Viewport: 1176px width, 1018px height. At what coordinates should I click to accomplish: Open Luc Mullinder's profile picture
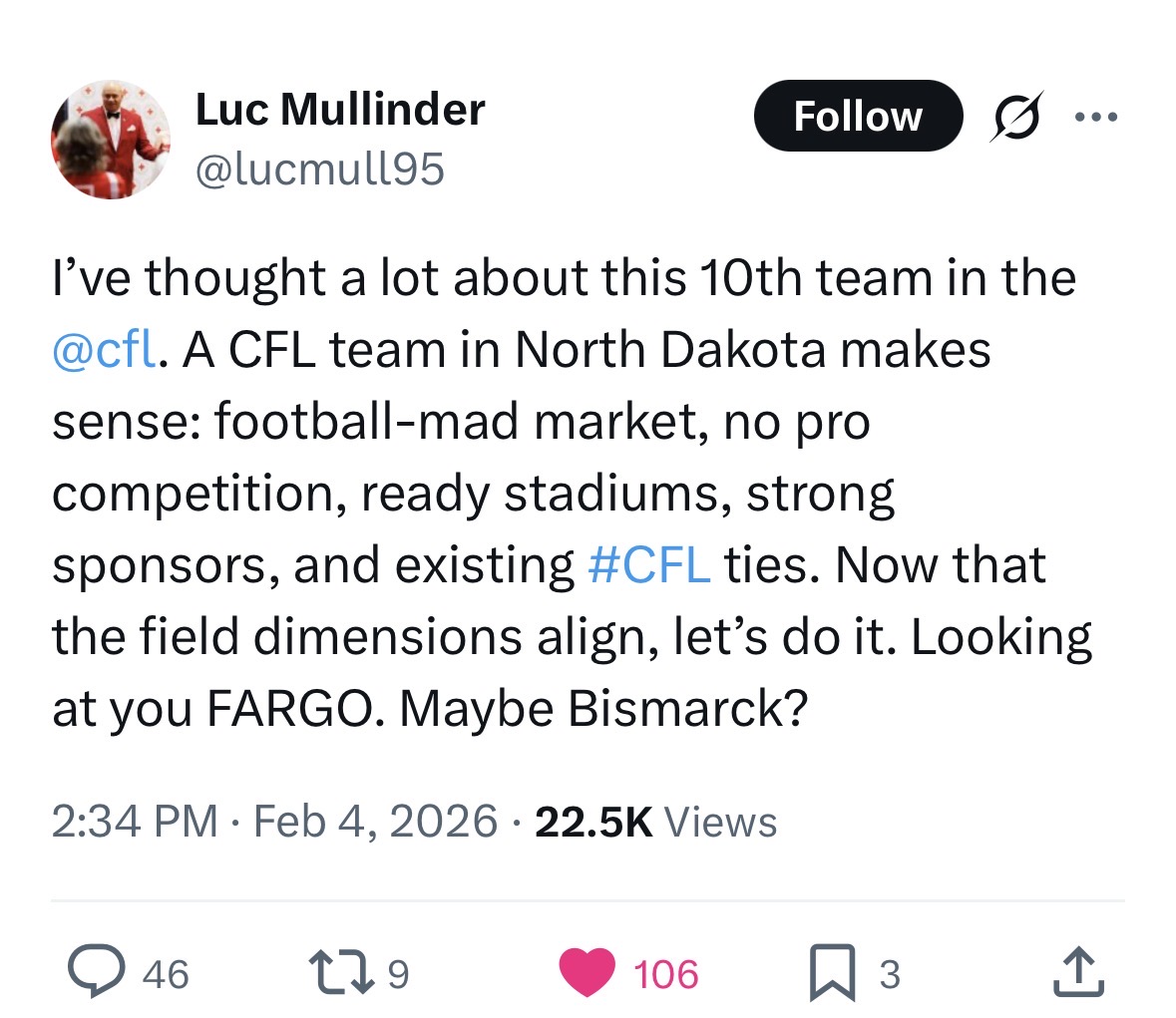pyautogui.click(x=110, y=139)
